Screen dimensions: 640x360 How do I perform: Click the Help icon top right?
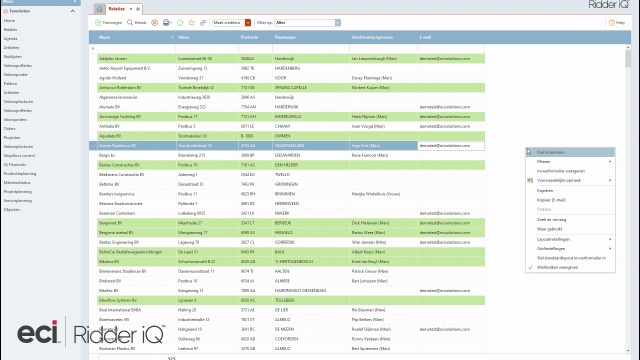[x=611, y=23]
